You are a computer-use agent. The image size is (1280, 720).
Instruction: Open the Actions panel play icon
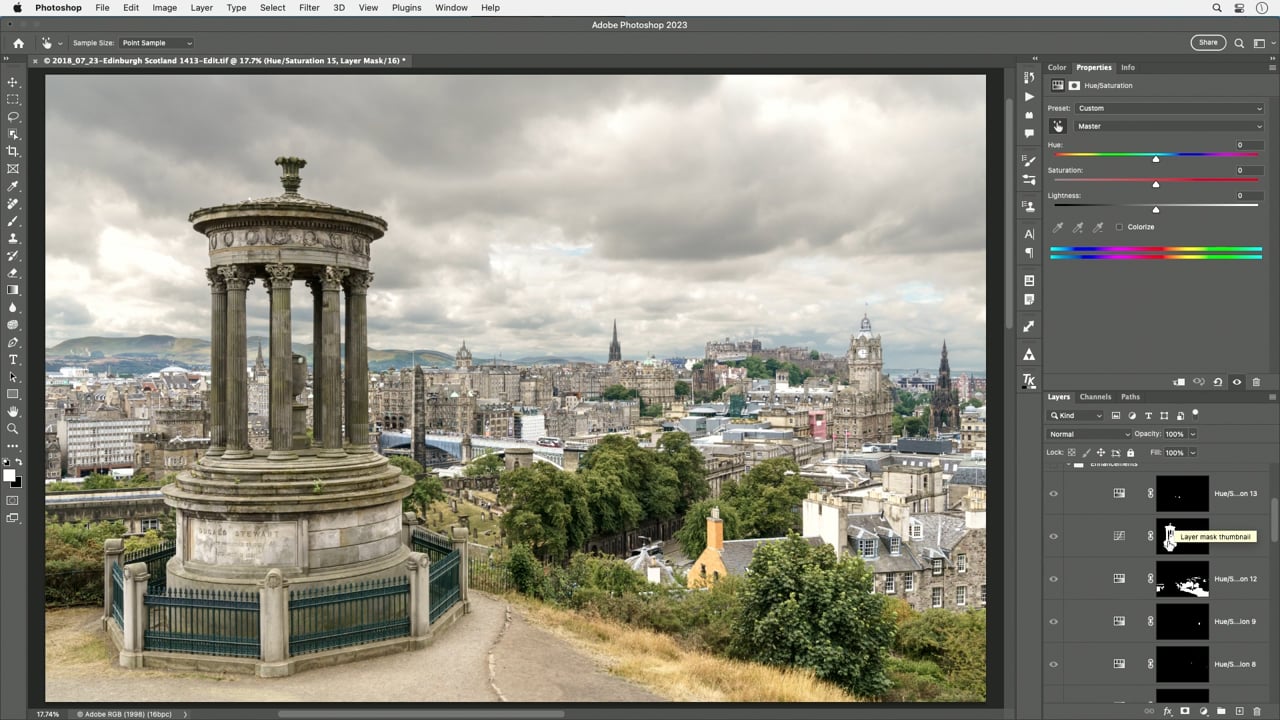[x=1029, y=97]
